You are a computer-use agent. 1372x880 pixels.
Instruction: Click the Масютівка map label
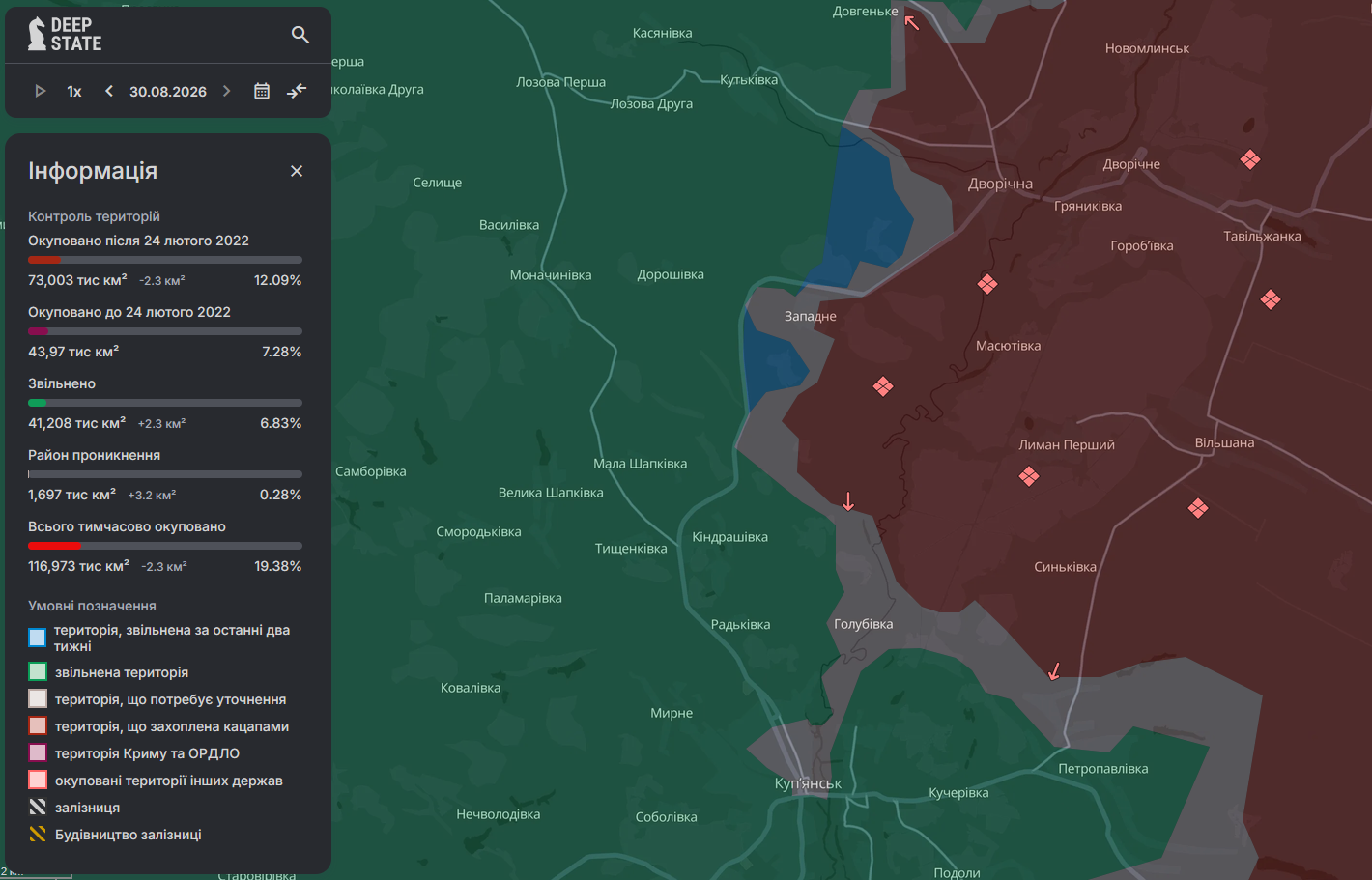point(1008,346)
